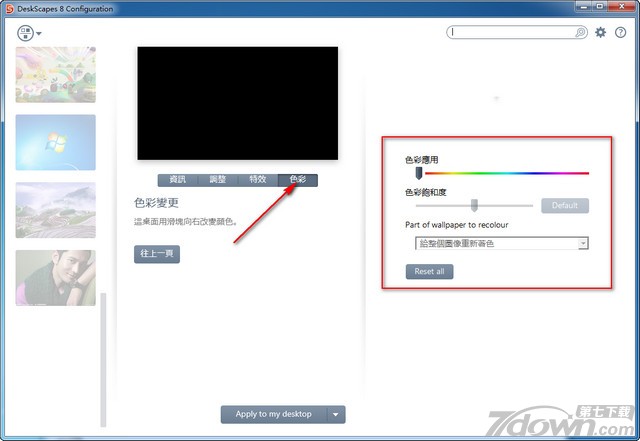This screenshot has height=441, width=640.
Task: Click on the rainbow hue slider track
Action: [x=507, y=173]
